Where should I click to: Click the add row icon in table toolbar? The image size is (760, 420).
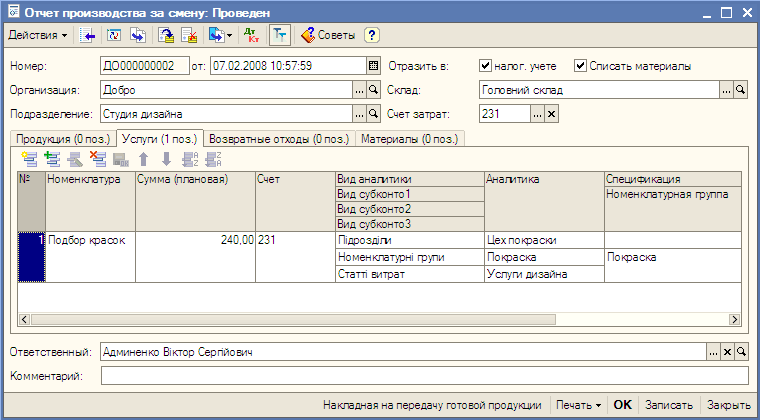tap(29, 158)
